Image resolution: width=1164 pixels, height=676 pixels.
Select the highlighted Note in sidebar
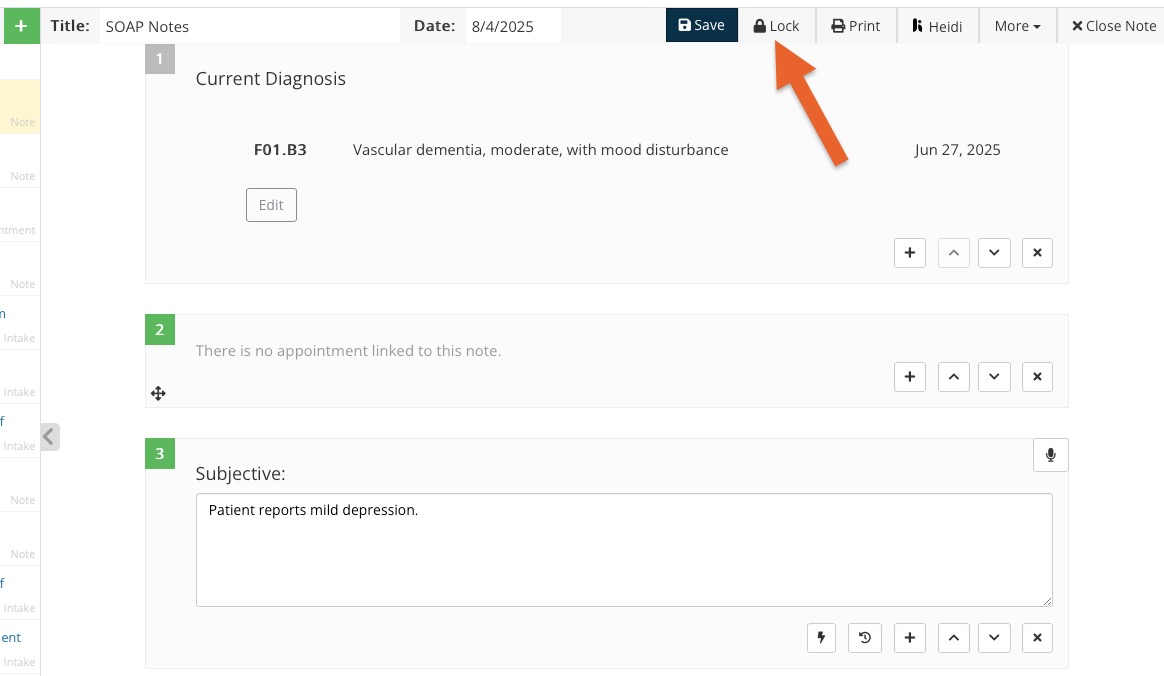coord(20,107)
